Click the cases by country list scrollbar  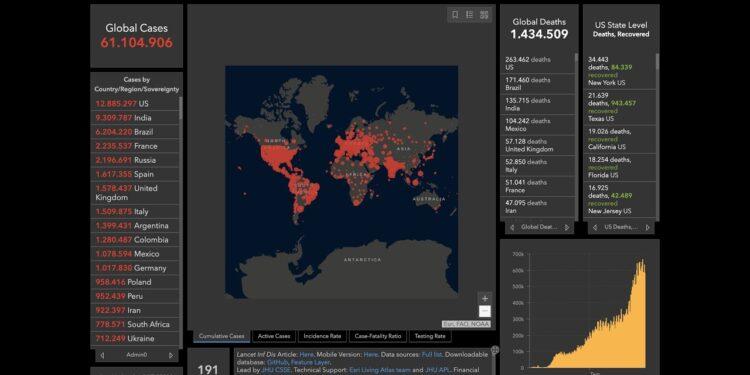point(180,108)
